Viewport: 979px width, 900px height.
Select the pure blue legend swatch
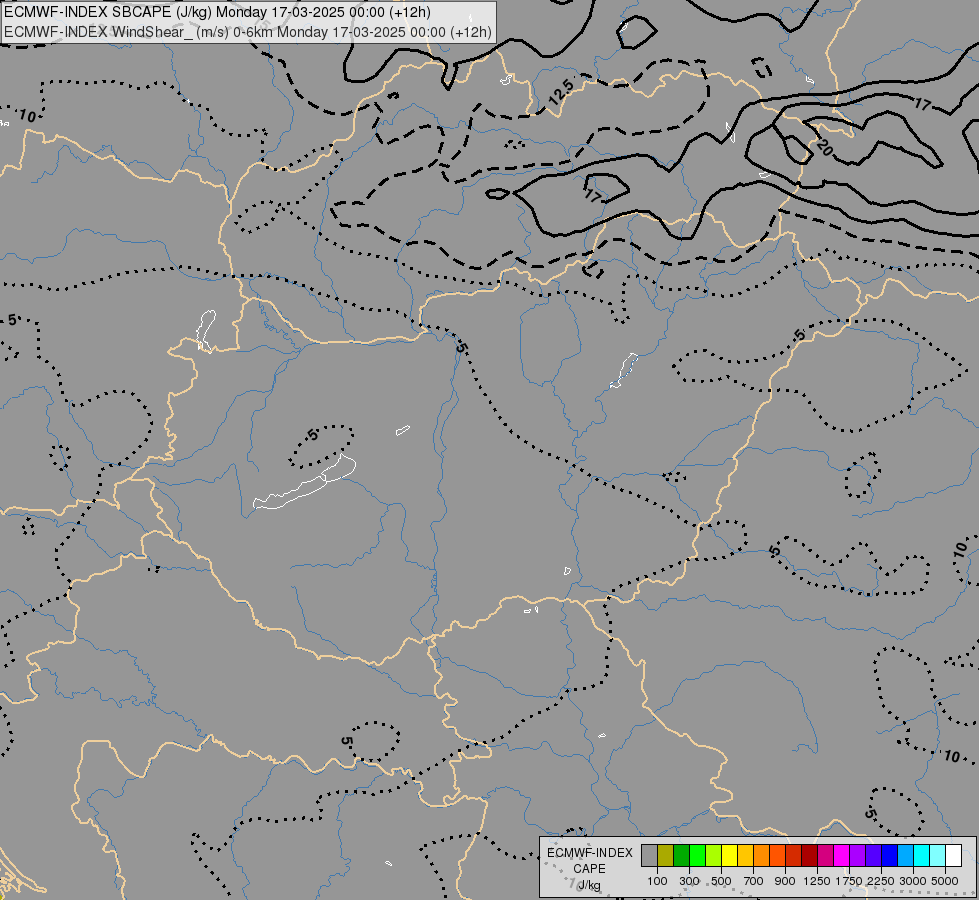pos(890,856)
